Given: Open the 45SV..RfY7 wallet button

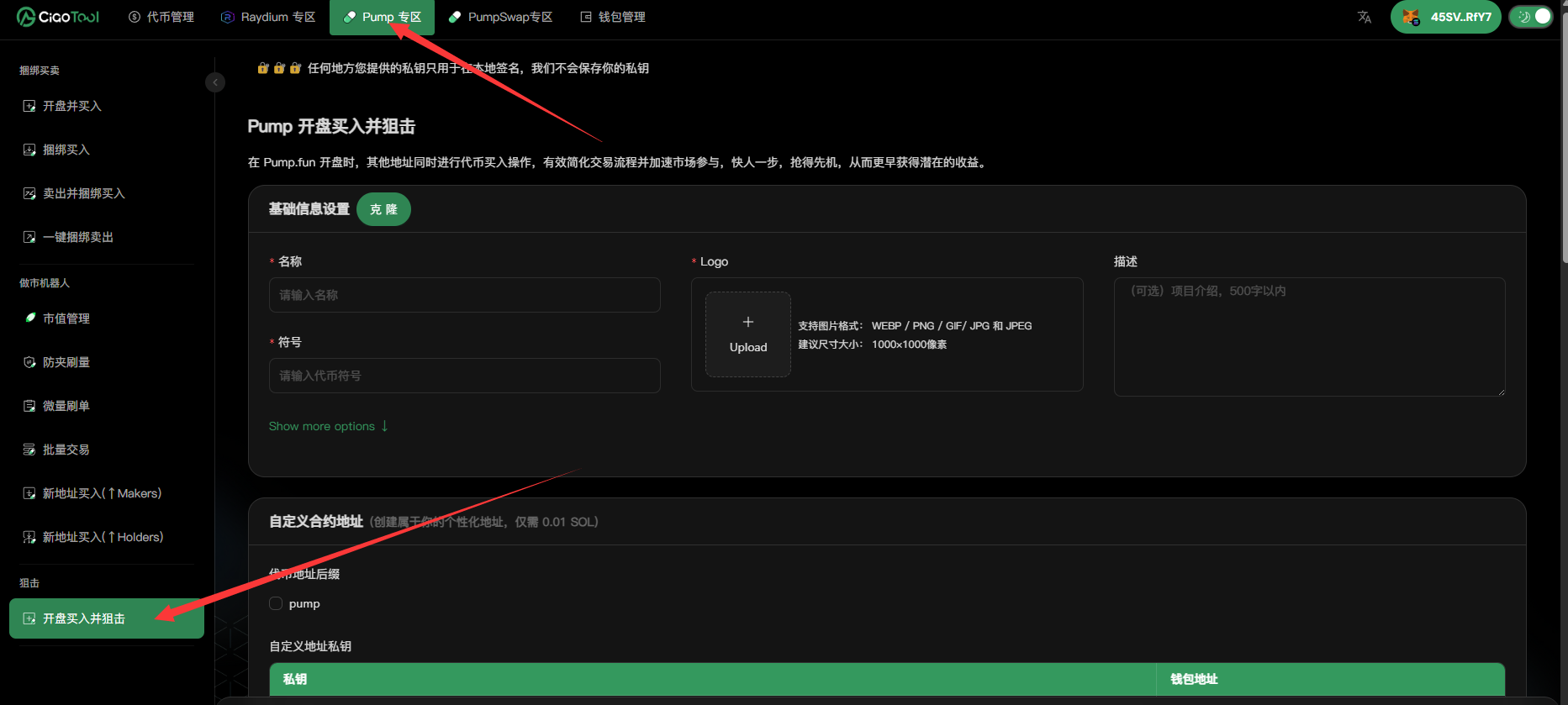Looking at the screenshot, I should 1446,17.
